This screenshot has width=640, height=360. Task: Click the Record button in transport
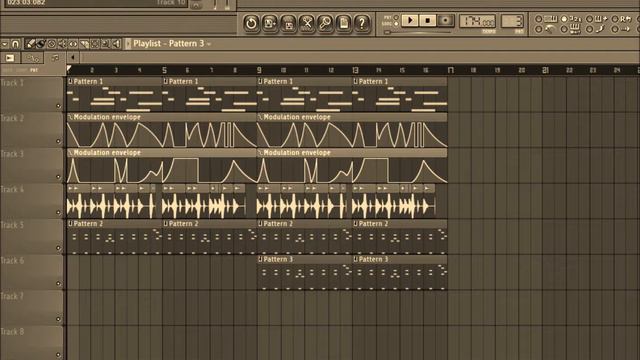click(x=445, y=20)
